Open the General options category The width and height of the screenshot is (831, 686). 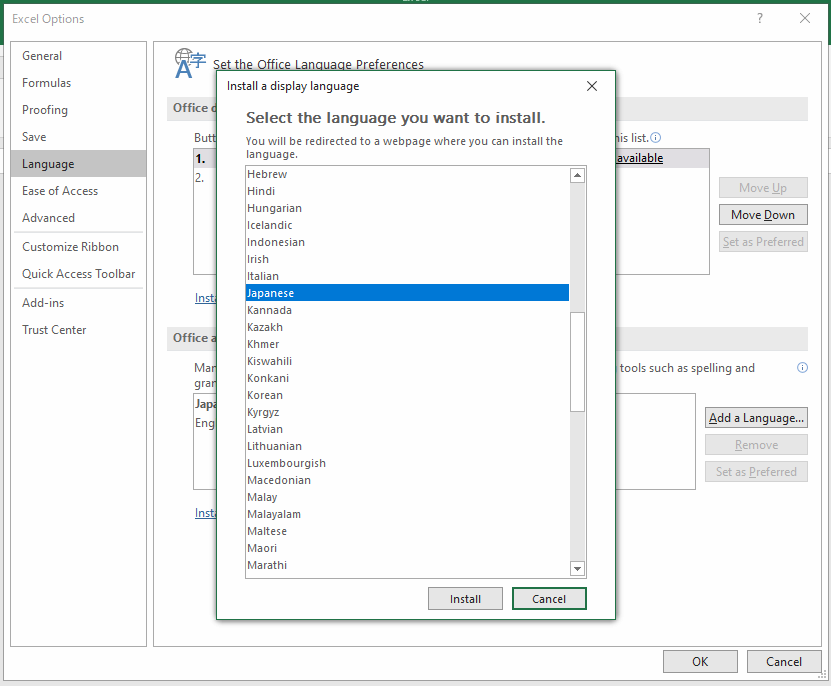point(78,56)
